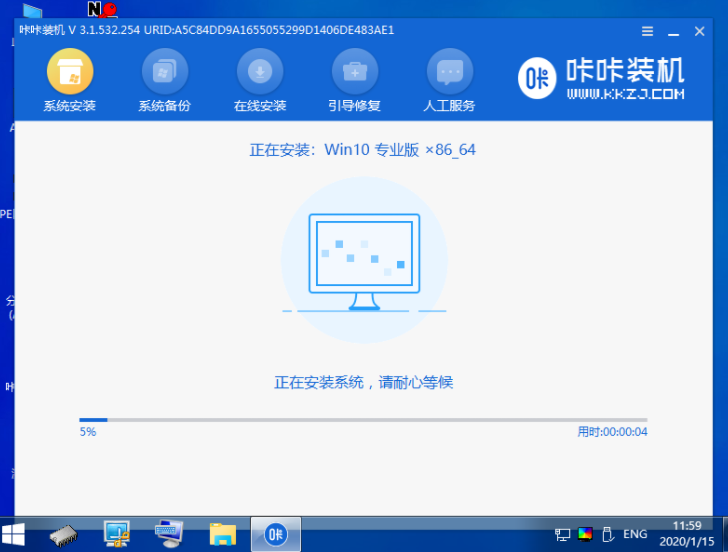Click the installation progress bar
Image resolution: width=728 pixels, height=552 pixels.
click(363, 420)
